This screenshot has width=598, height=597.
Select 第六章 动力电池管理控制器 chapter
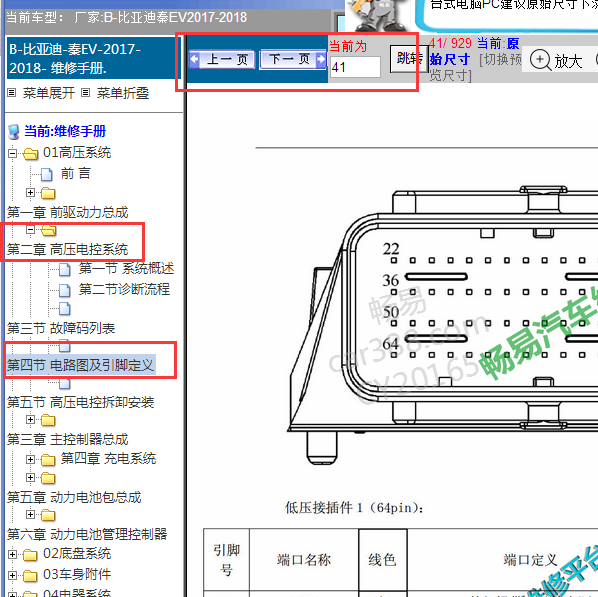[87, 534]
